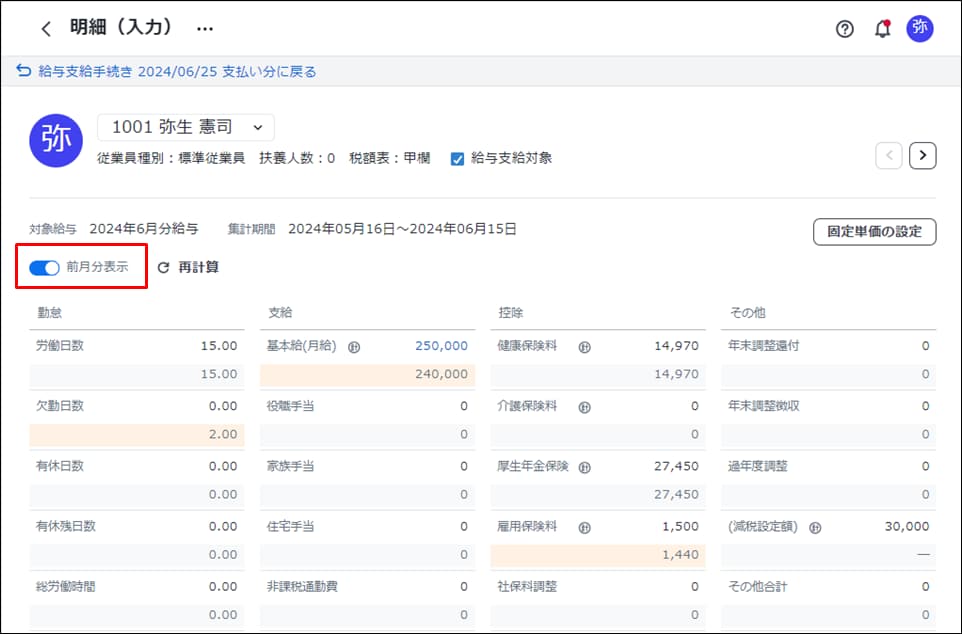The height and width of the screenshot is (634, 962).
Task: Click the highlighted 2.00 absence value
Action: [223, 434]
